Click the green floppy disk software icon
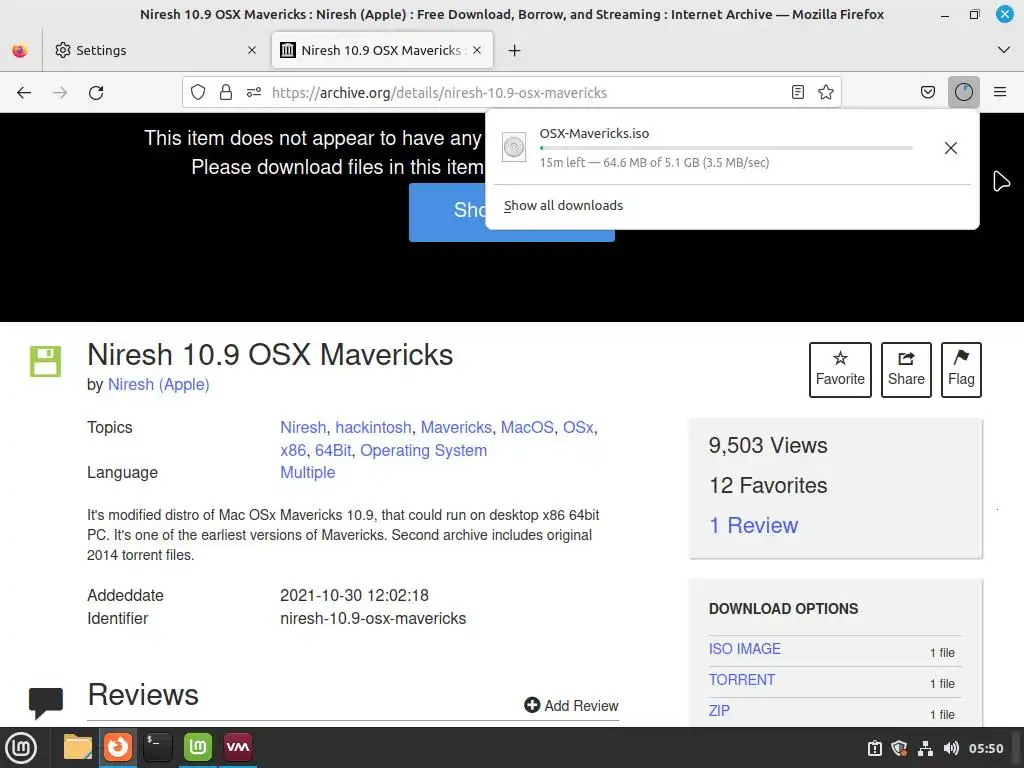Viewport: 1024px width, 768px height. click(45, 361)
